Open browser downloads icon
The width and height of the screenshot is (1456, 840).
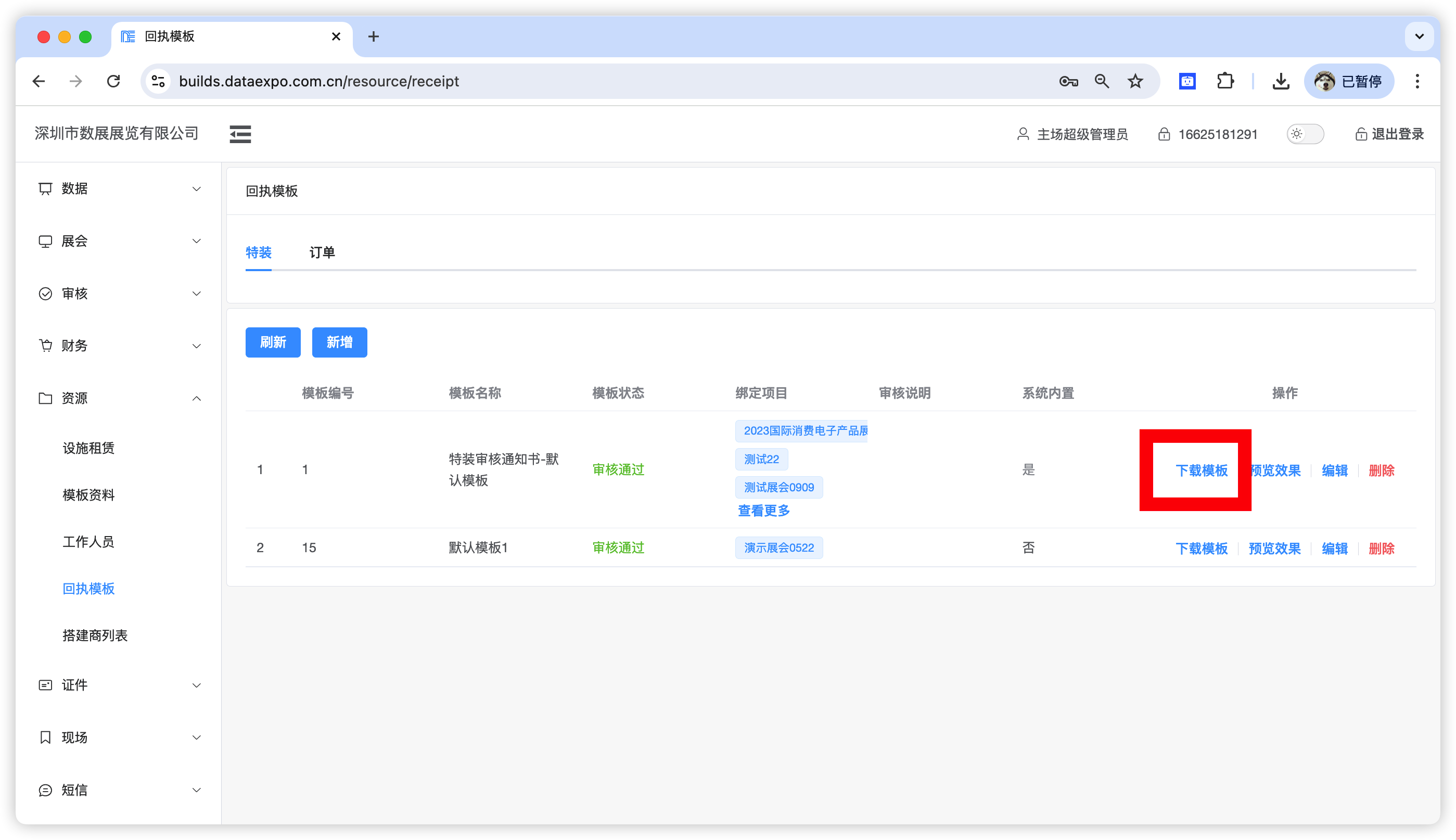click(x=1281, y=81)
